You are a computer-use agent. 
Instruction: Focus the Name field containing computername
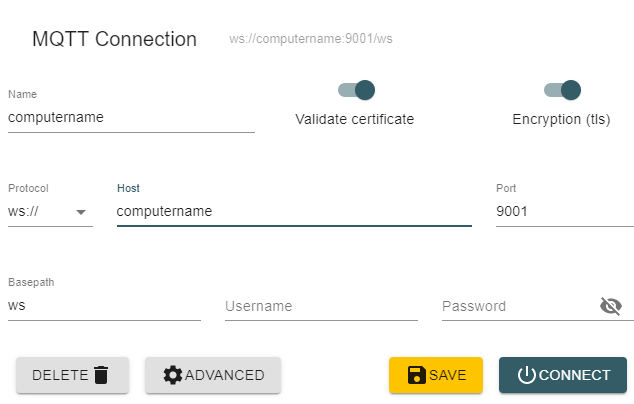point(130,117)
